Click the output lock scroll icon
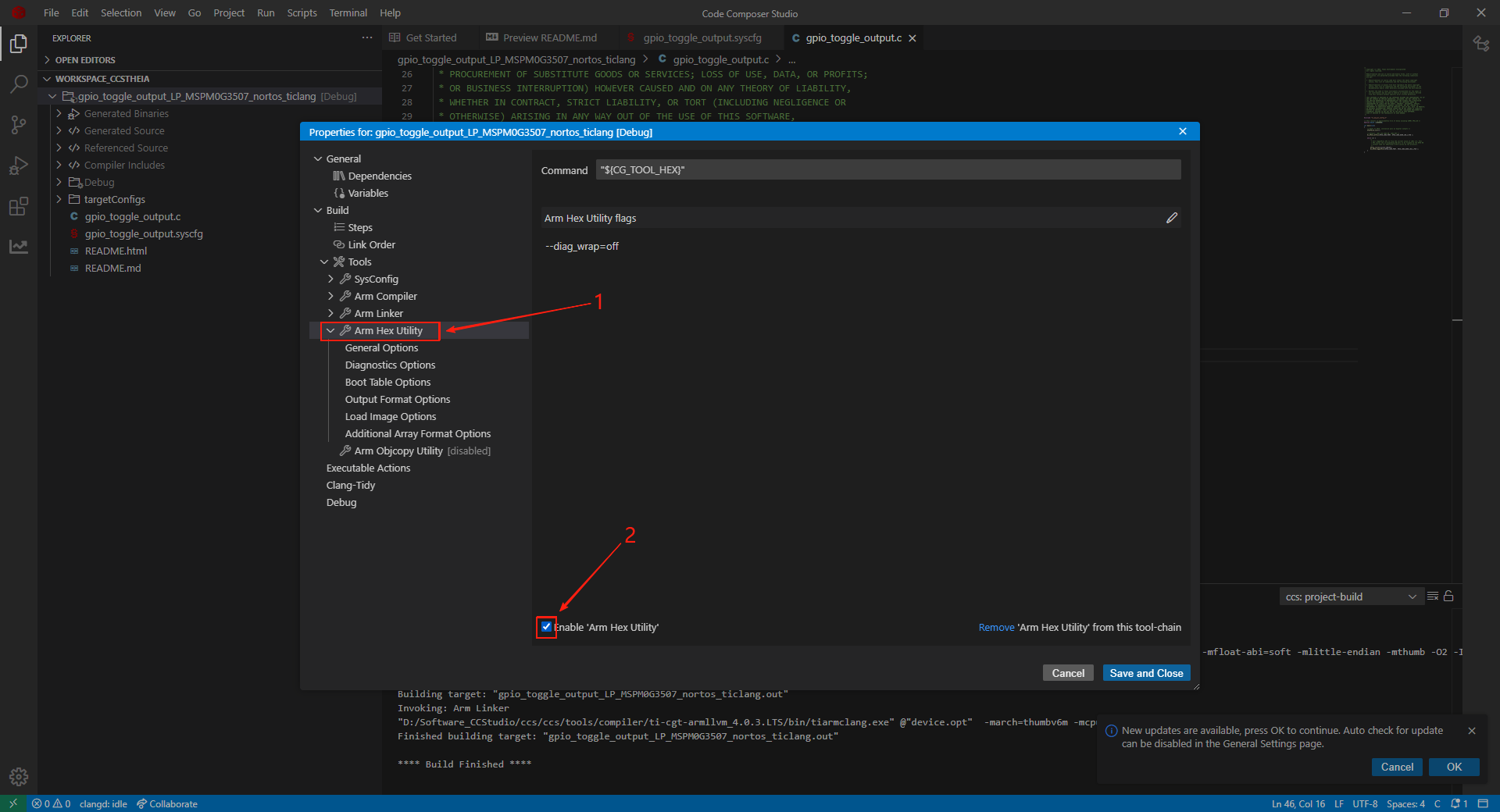Viewport: 1500px width, 812px height. click(x=1448, y=596)
